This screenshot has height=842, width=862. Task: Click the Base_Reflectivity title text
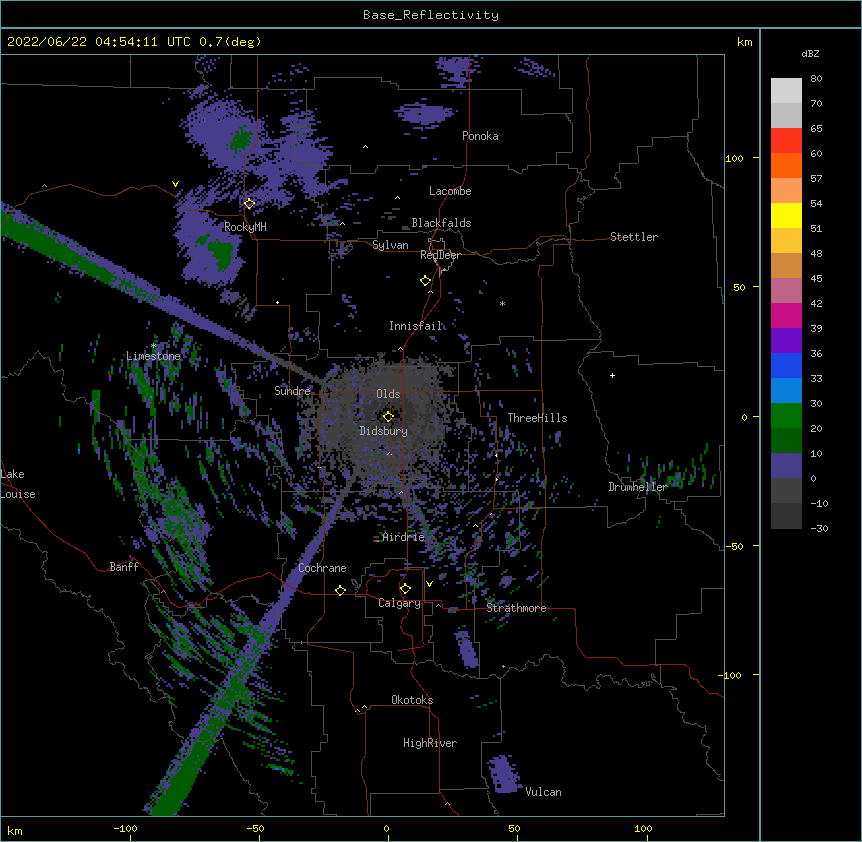coord(431,15)
